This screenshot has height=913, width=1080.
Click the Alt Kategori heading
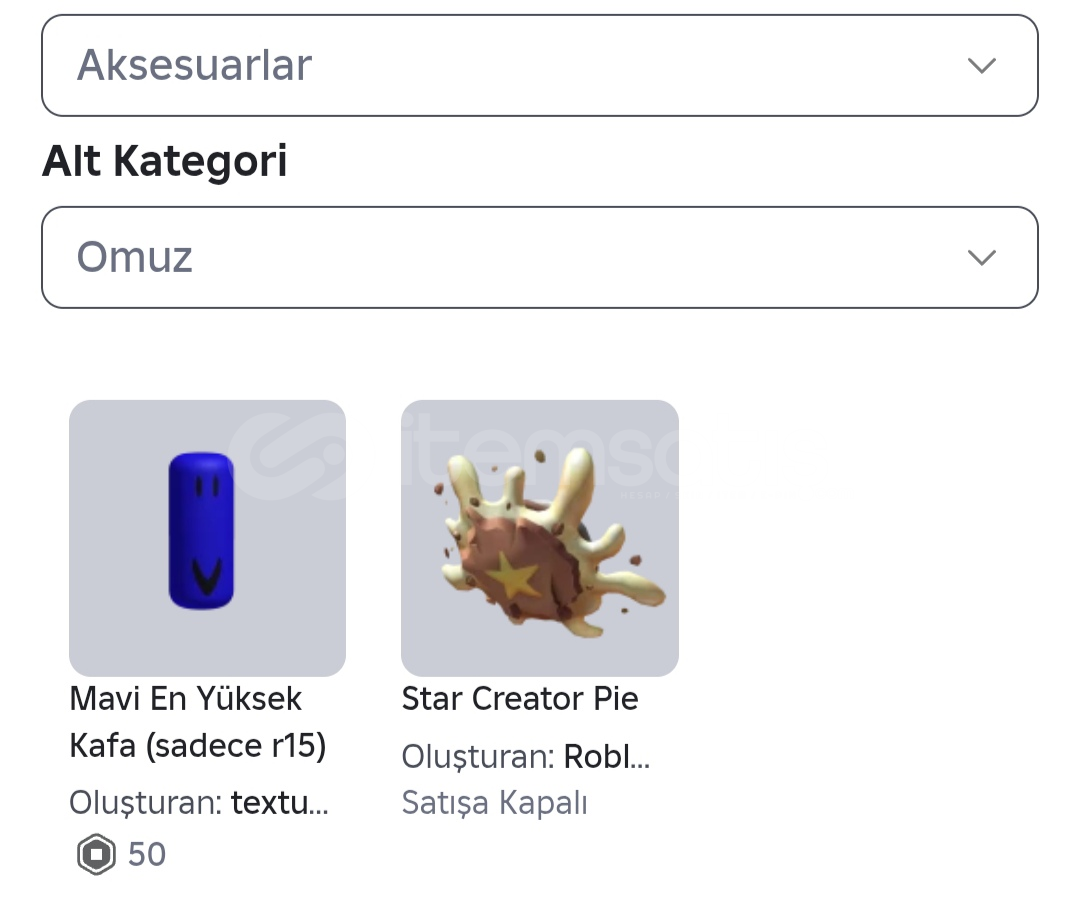(165, 161)
